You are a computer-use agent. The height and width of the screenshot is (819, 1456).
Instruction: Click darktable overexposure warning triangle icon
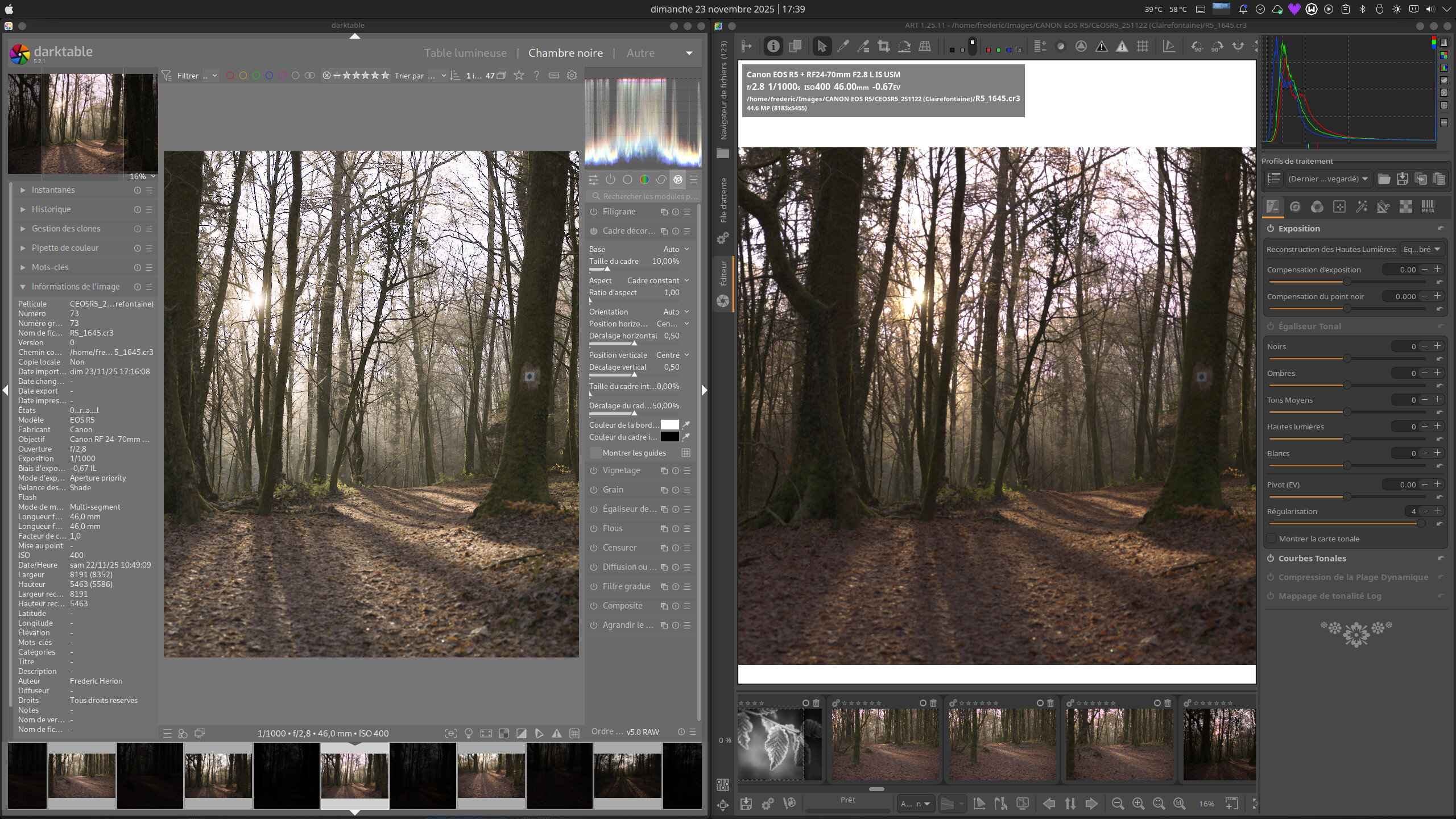click(557, 734)
